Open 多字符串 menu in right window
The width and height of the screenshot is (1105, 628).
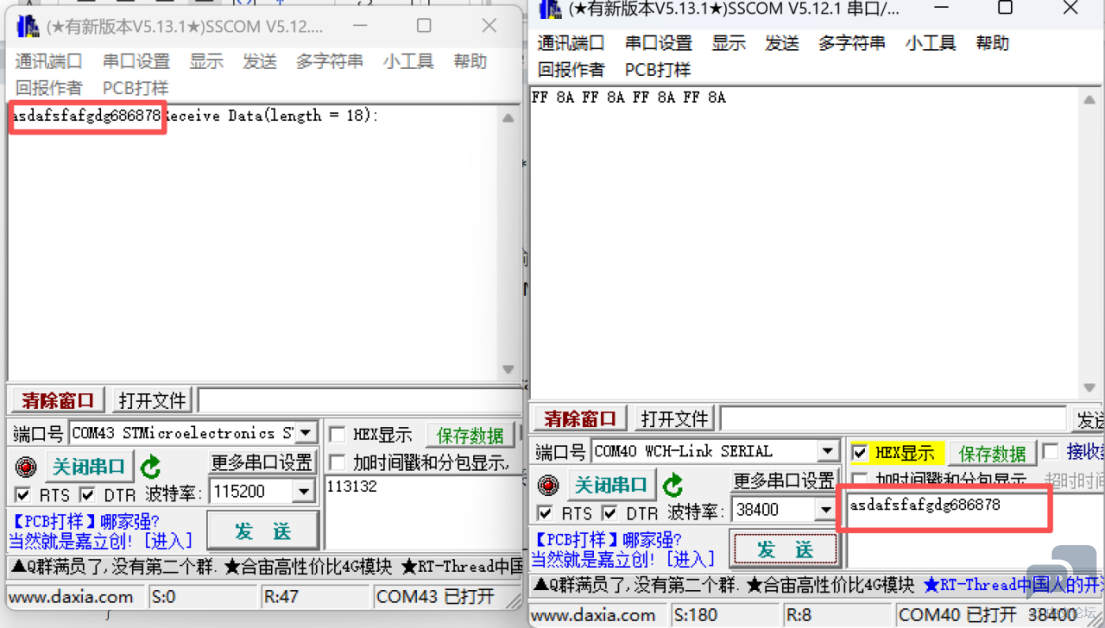coord(851,43)
